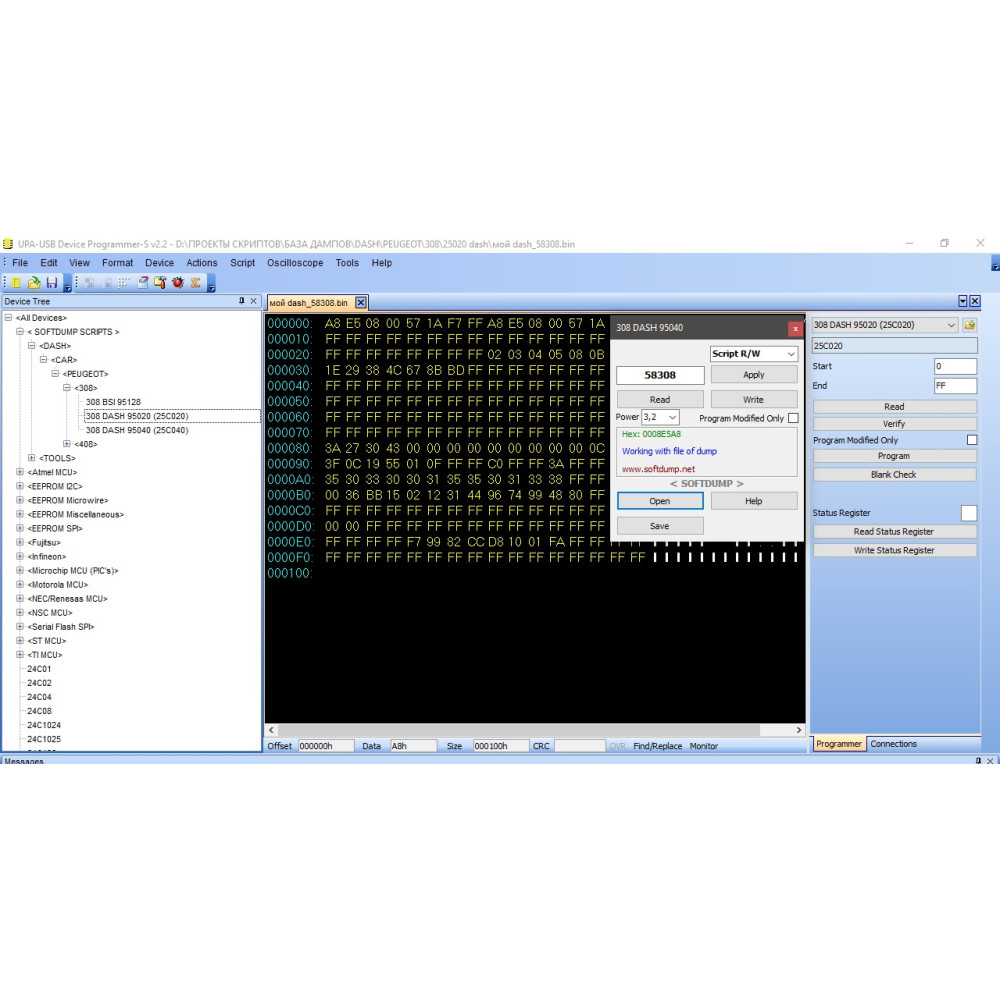Click the 58308 mileage input field
The image size is (1000, 1000).
[x=660, y=375]
